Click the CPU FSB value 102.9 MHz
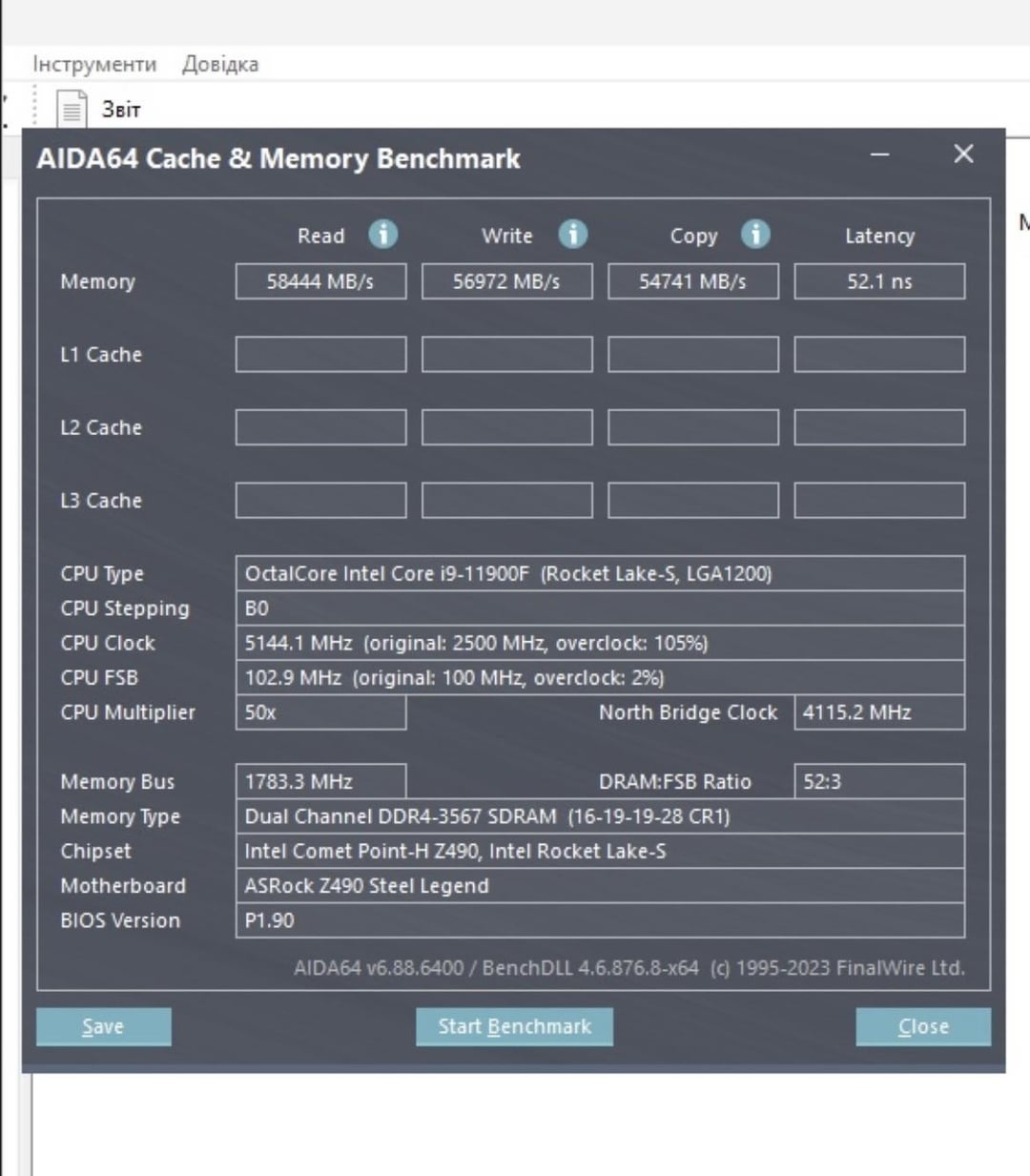Viewport: 1030px width, 1176px height. click(x=600, y=677)
